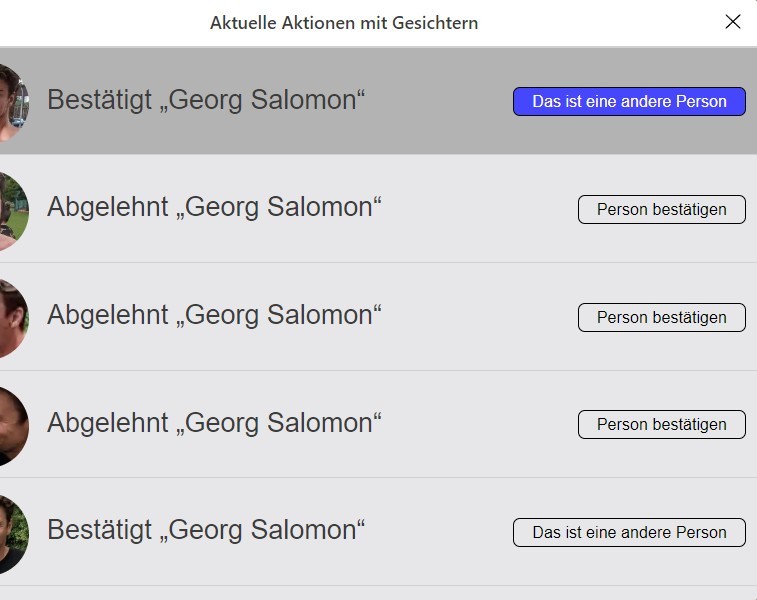Select the second row's face thumbnail
This screenshot has height=600, width=757.
pyautogui.click(x=13, y=210)
